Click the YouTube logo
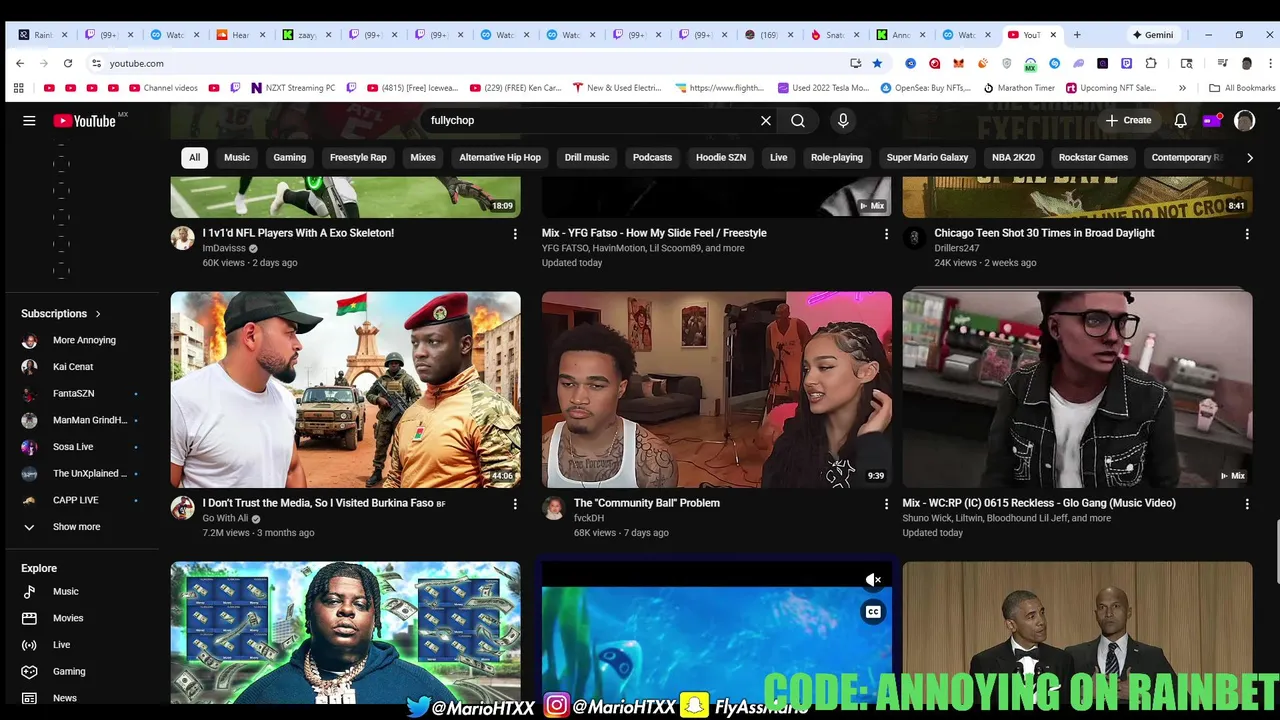 pyautogui.click(x=85, y=120)
